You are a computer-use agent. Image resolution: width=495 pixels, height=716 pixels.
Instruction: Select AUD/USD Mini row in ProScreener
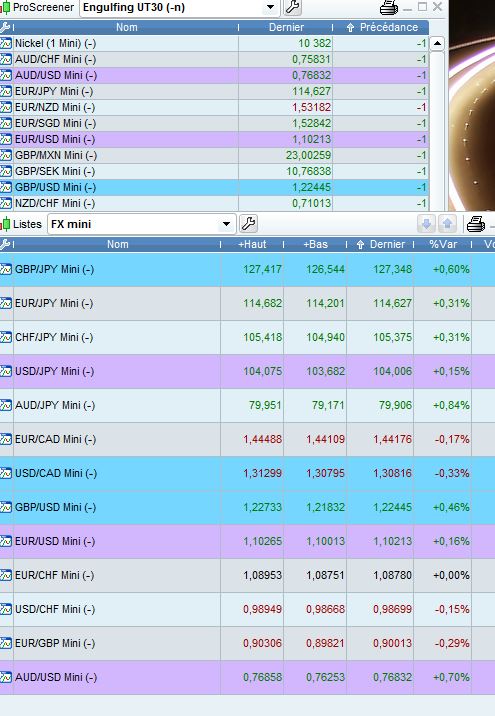(x=214, y=75)
